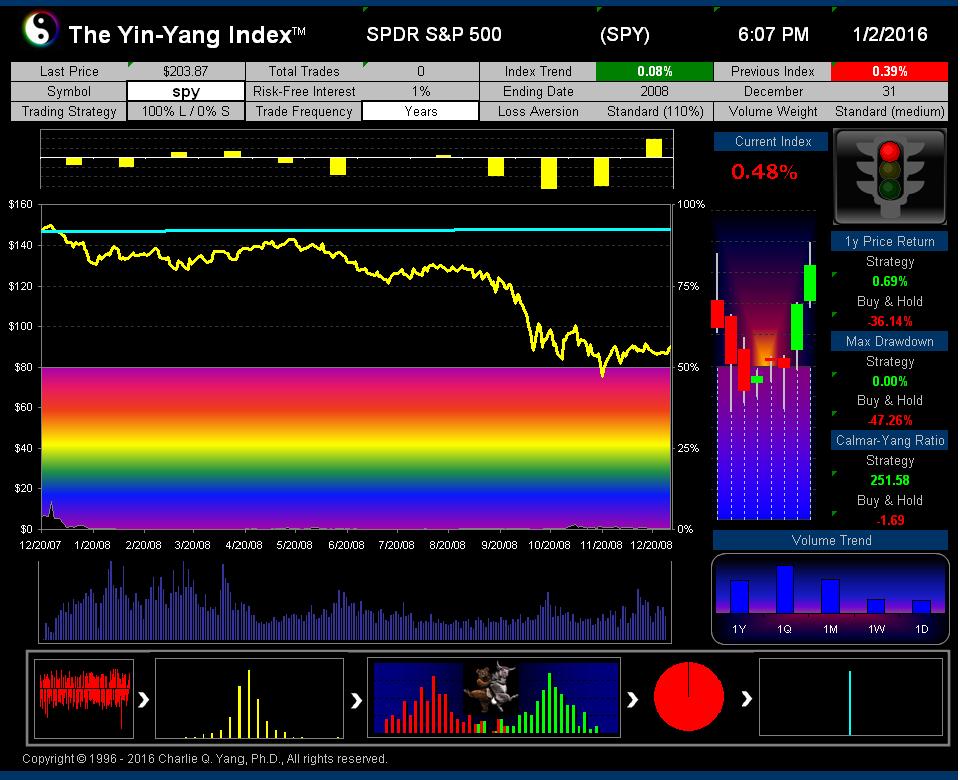Click the cyan index line on chart
The height and width of the screenshot is (780, 960).
tap(356, 230)
